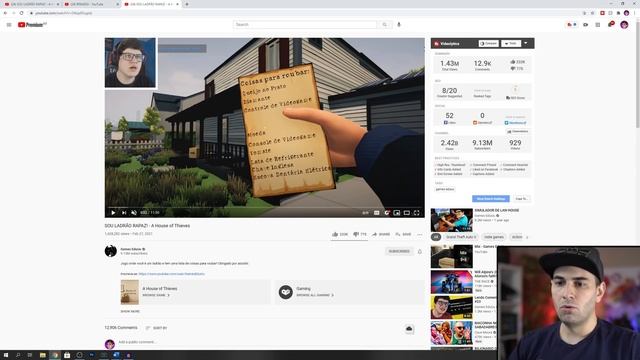
Task: Select the Indie games chip
Action: pos(493,237)
